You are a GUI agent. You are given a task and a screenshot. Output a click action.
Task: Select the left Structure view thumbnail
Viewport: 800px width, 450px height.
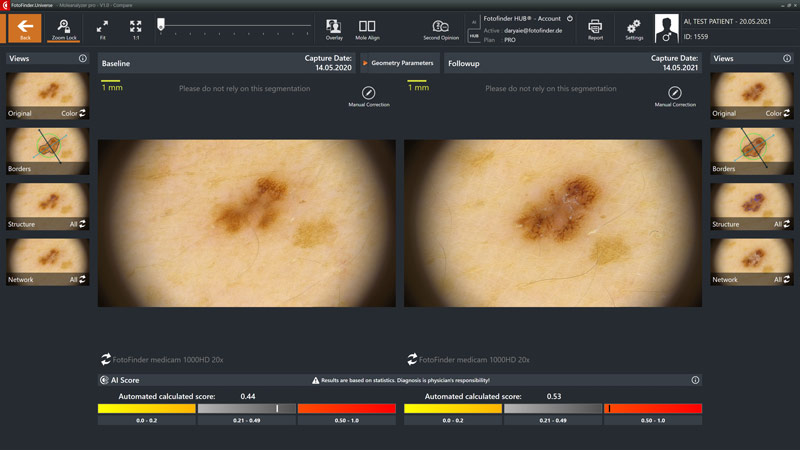pyautogui.click(x=47, y=207)
